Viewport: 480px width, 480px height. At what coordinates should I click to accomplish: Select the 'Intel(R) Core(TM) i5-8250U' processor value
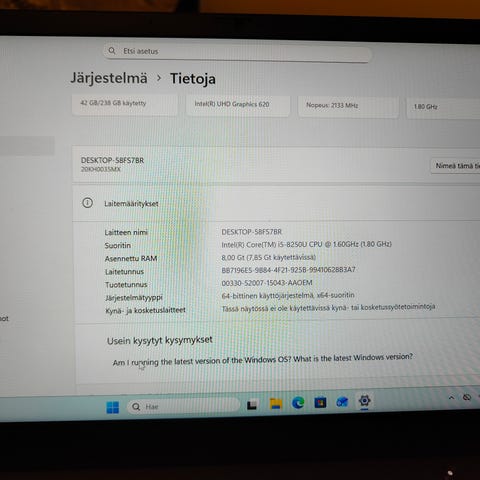click(306, 244)
